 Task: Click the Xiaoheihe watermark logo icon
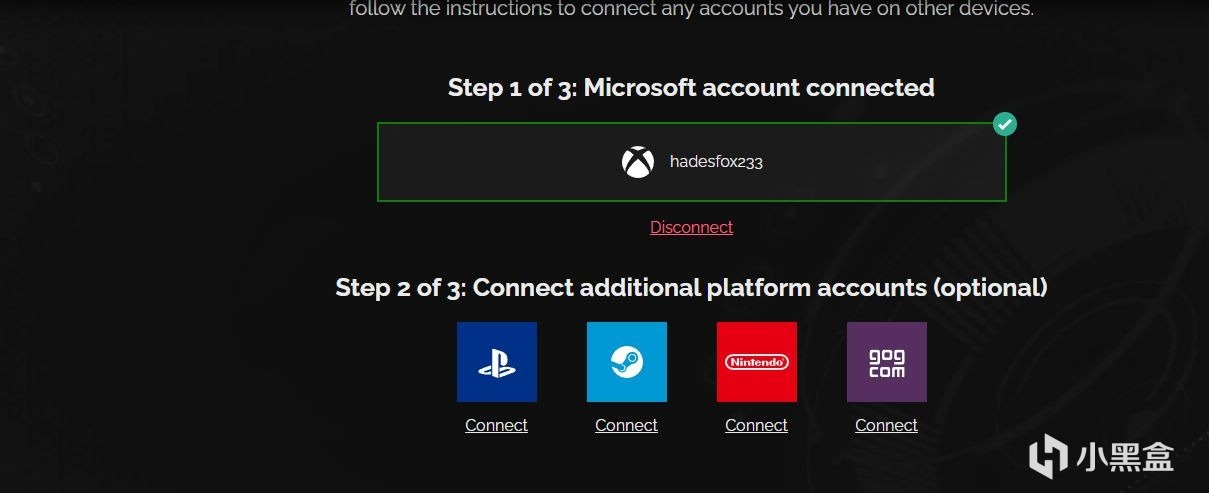(1049, 456)
